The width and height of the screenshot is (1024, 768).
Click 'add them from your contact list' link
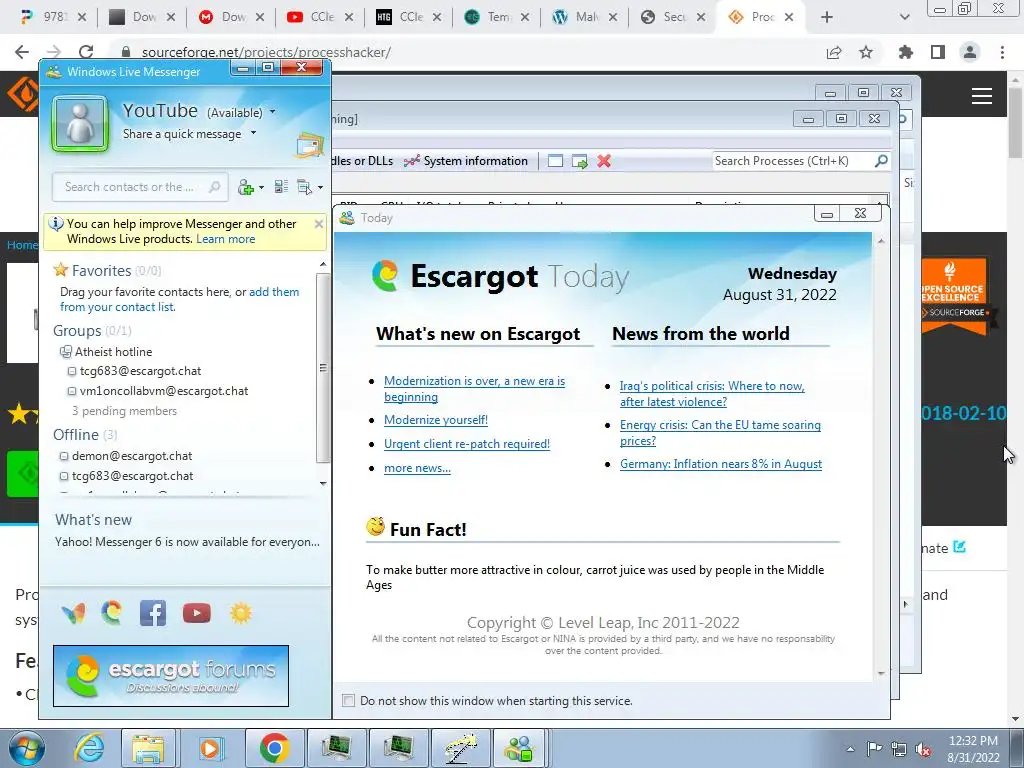pos(180,299)
